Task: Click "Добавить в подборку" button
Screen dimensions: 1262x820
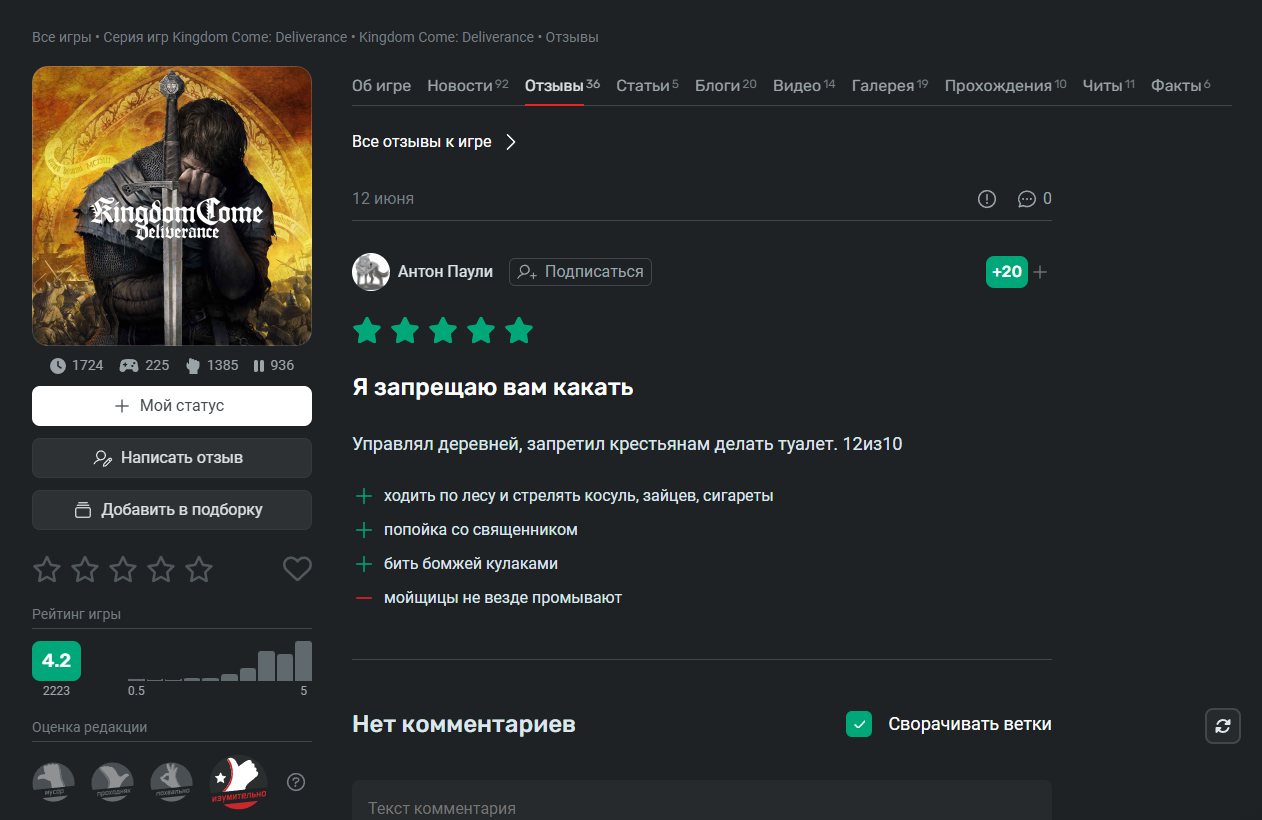Action: tap(172, 510)
